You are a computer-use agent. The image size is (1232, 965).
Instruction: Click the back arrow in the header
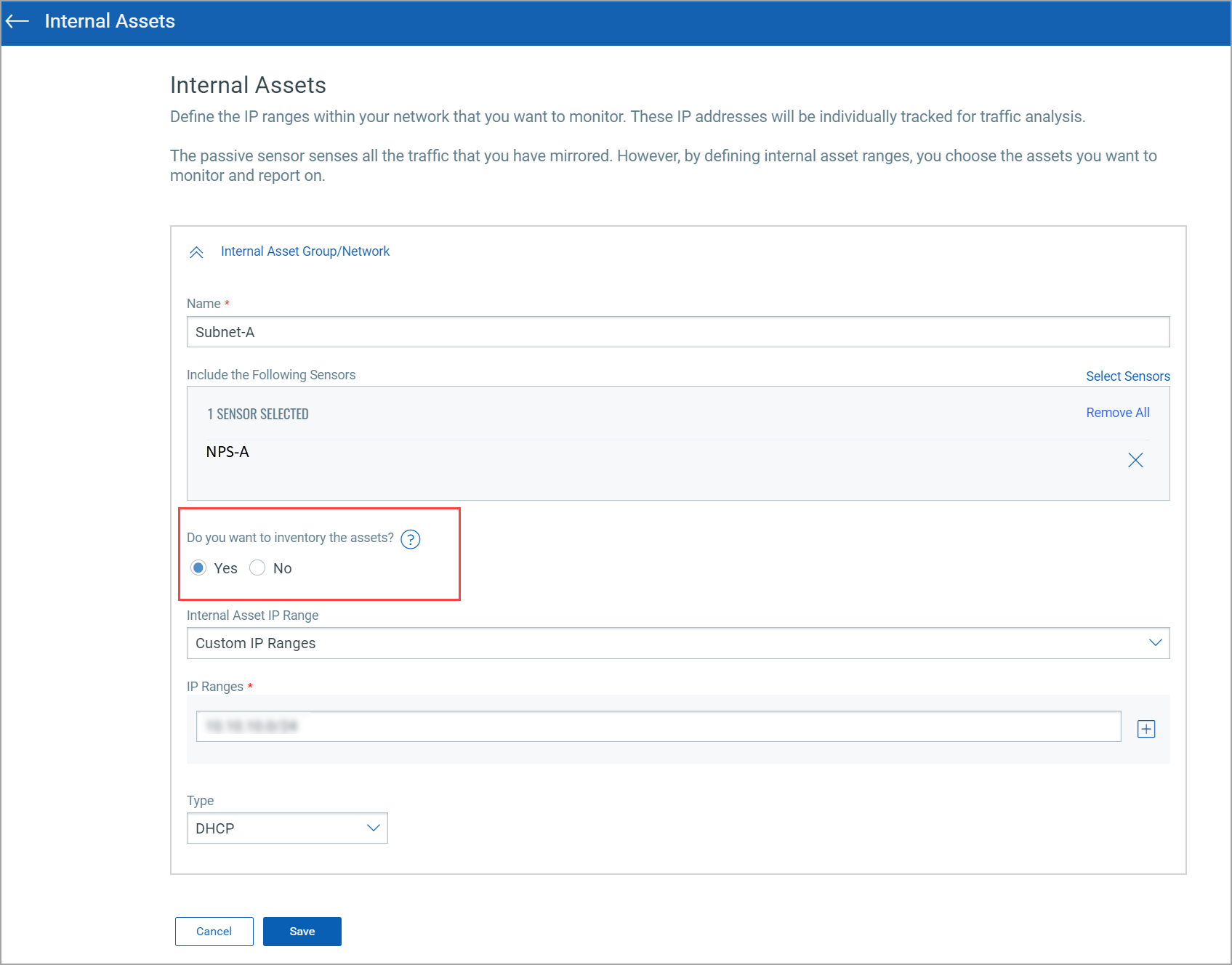click(x=17, y=22)
